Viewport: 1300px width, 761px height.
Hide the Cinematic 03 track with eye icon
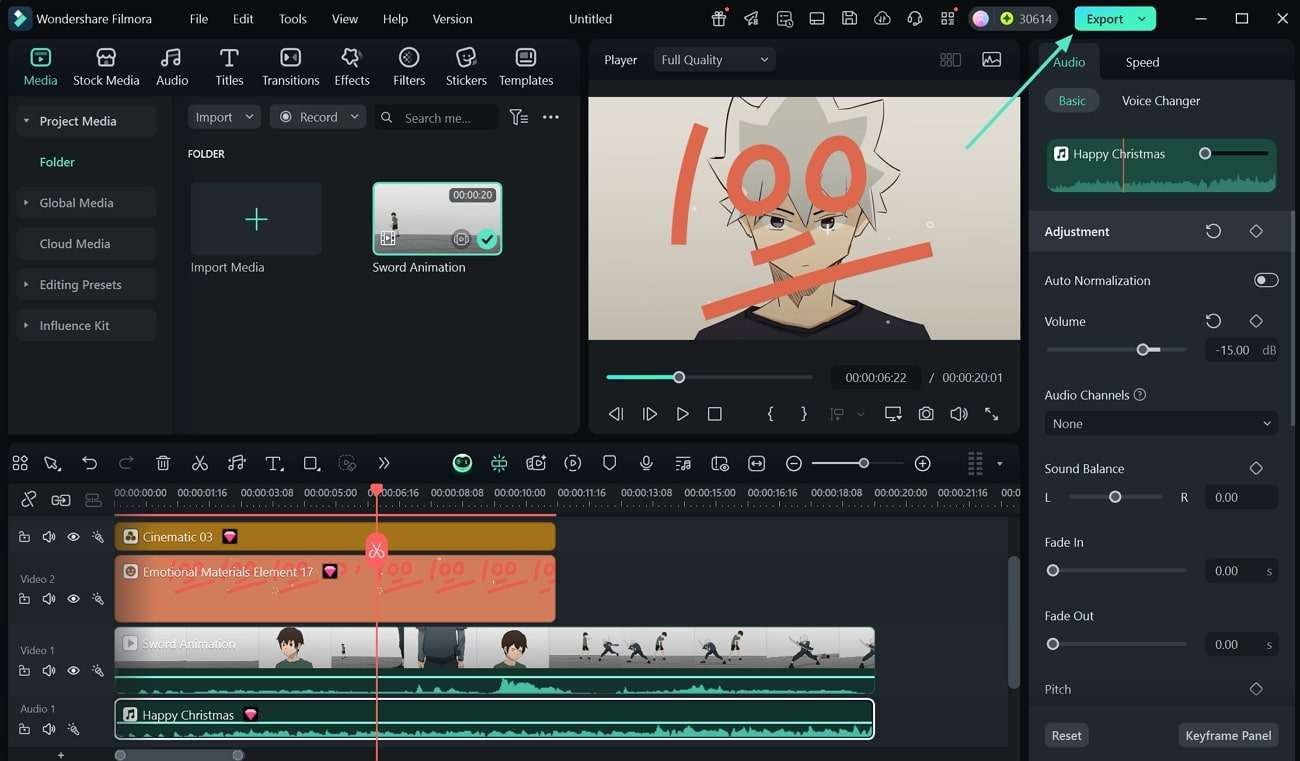(73, 537)
